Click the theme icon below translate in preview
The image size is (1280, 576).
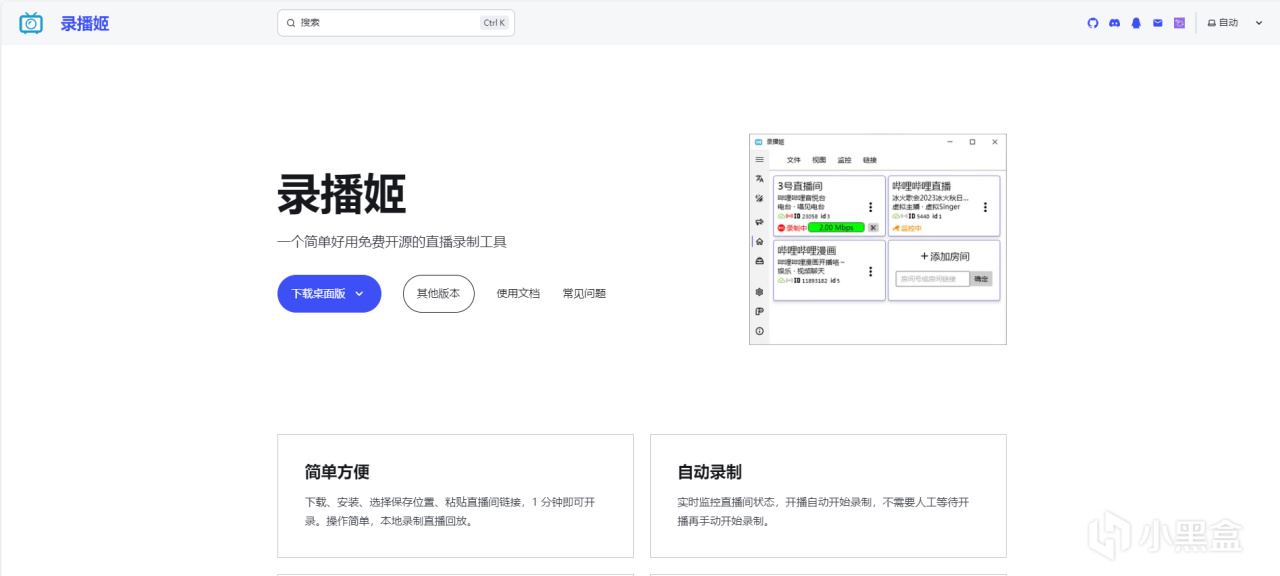point(759,198)
